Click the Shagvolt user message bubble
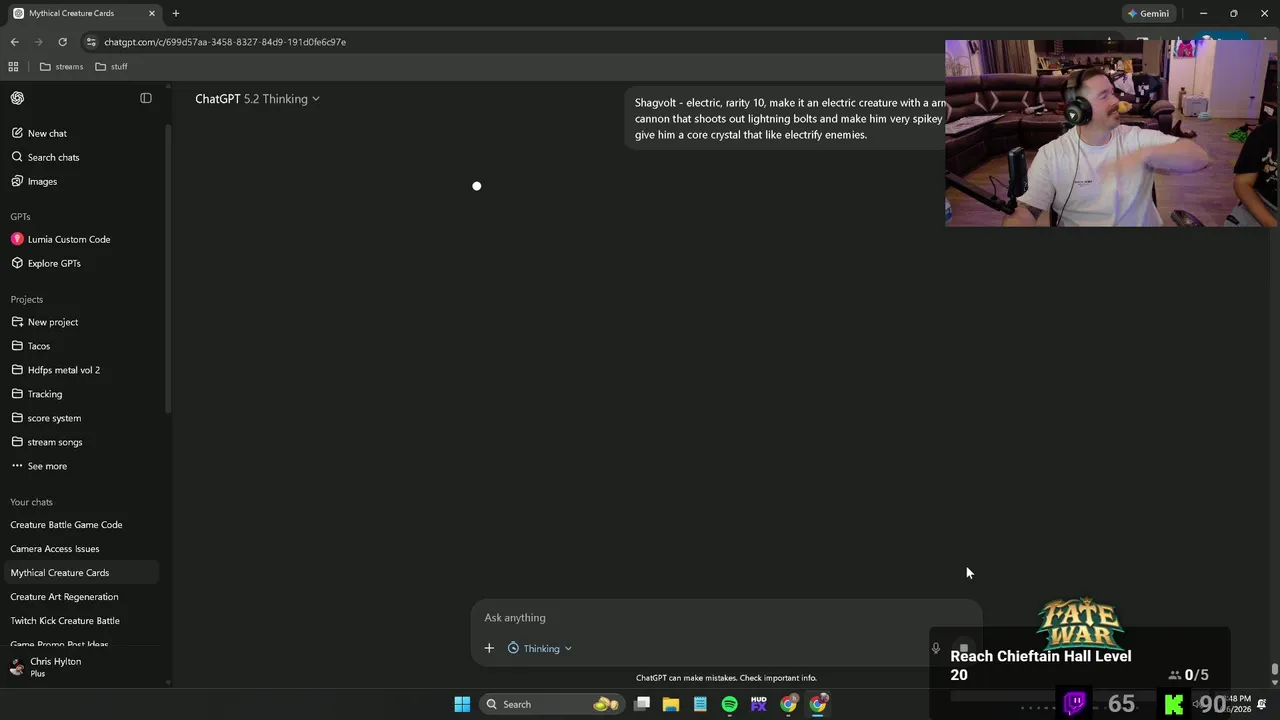The width and height of the screenshot is (1280, 720). (x=788, y=119)
